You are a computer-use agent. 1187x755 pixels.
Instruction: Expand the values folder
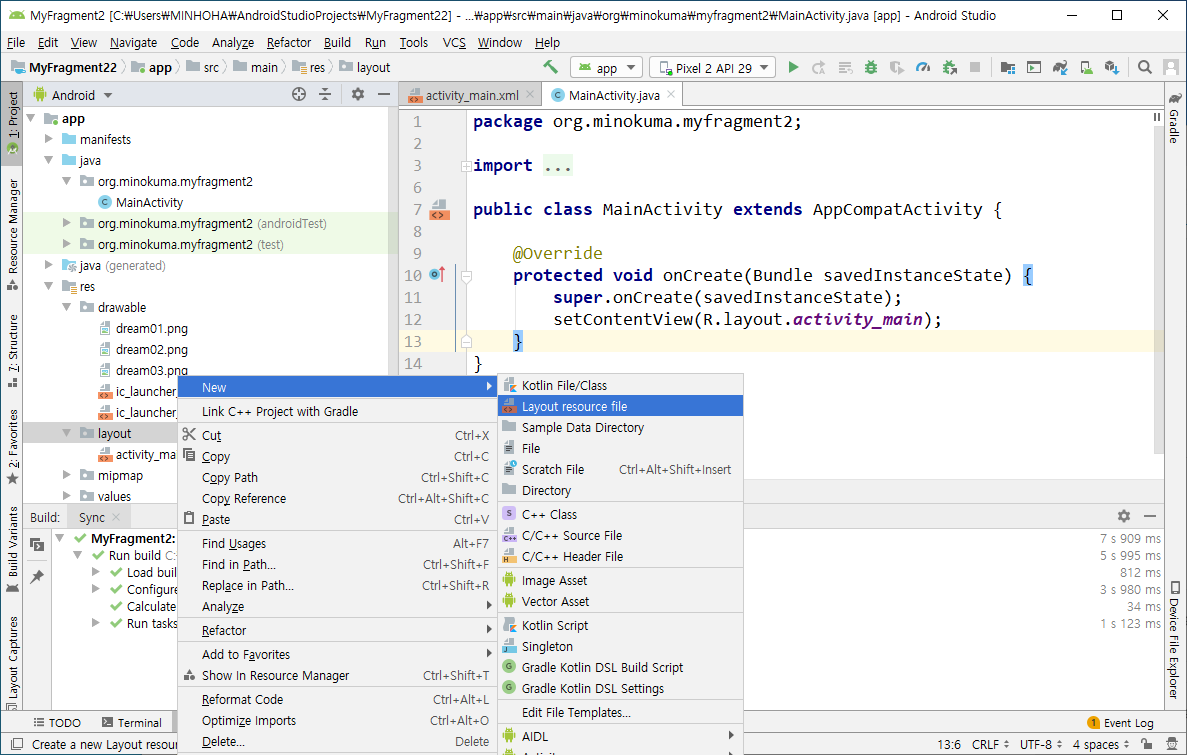[67, 497]
